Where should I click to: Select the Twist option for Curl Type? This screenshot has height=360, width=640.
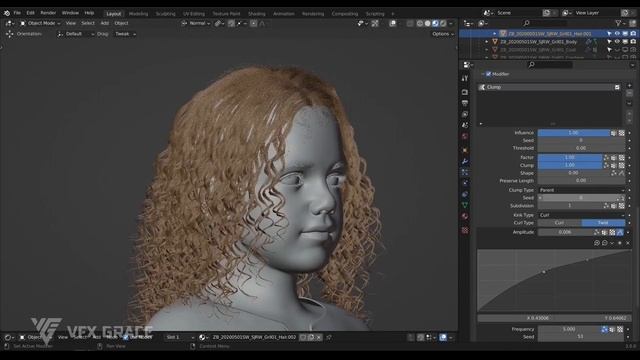pyautogui.click(x=603, y=223)
